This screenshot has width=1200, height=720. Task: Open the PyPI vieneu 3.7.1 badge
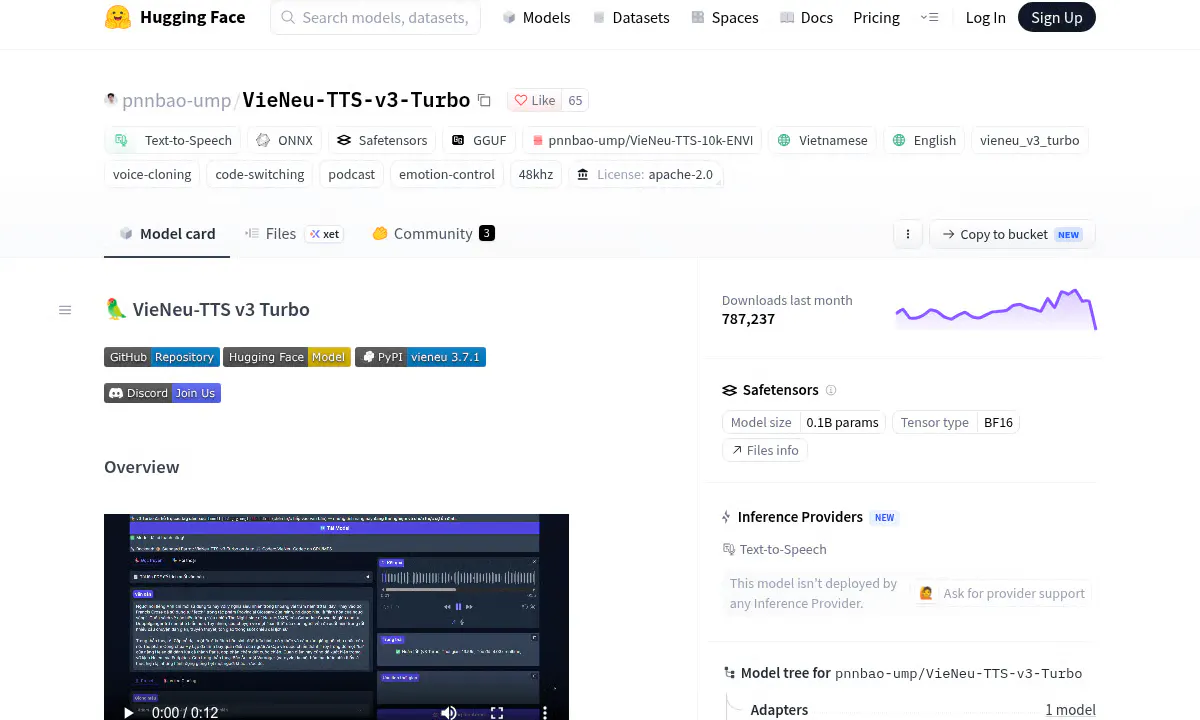(x=420, y=357)
